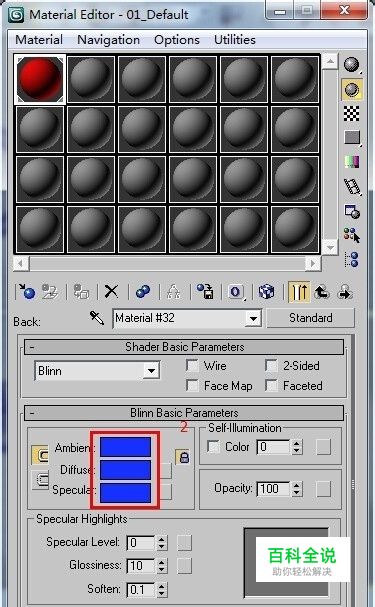Toggle Show Map in Viewport cube icon

pyautogui.click(x=266, y=291)
